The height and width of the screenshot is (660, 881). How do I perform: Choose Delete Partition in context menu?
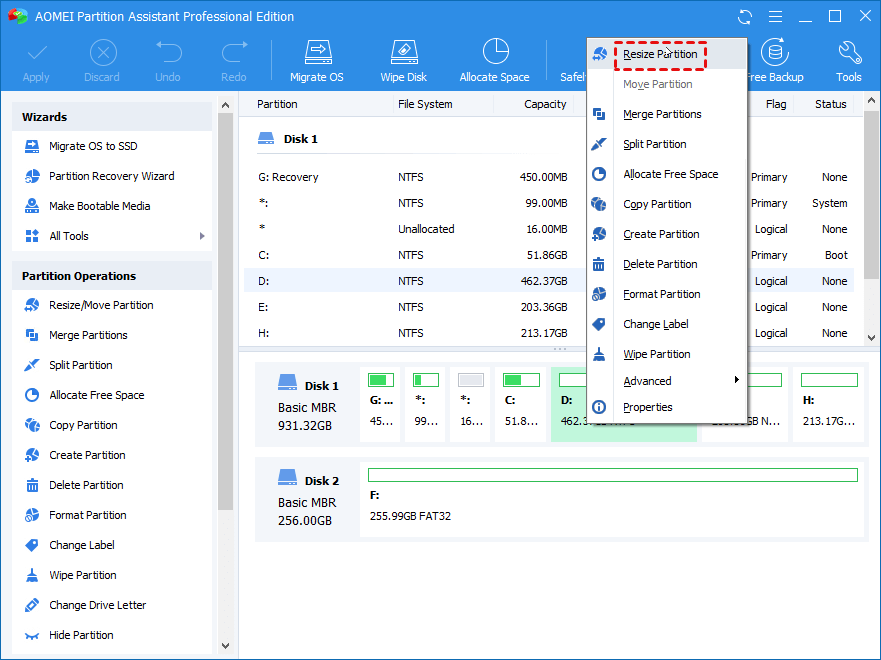tap(666, 264)
